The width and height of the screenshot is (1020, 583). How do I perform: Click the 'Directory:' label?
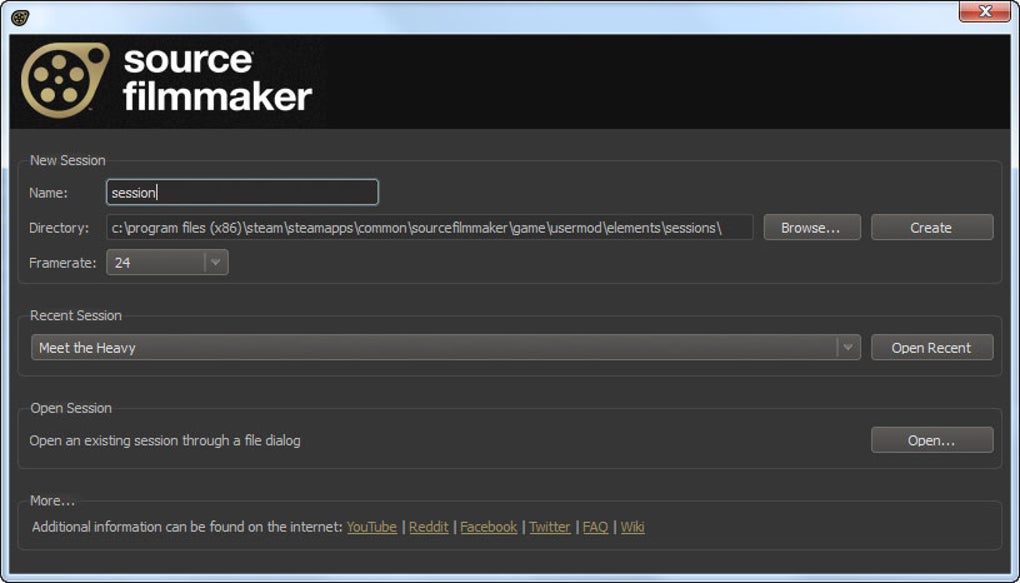click(x=59, y=228)
